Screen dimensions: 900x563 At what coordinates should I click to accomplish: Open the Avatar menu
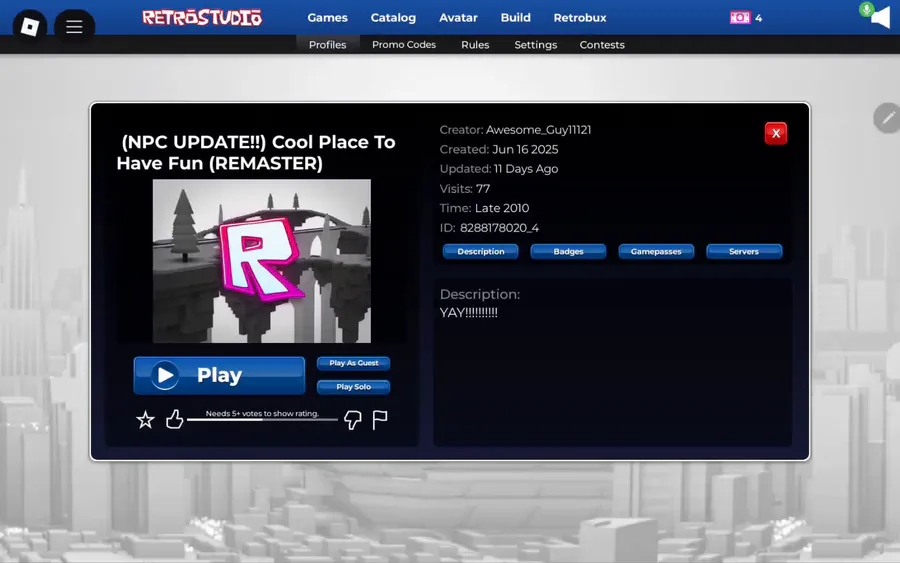tap(458, 18)
